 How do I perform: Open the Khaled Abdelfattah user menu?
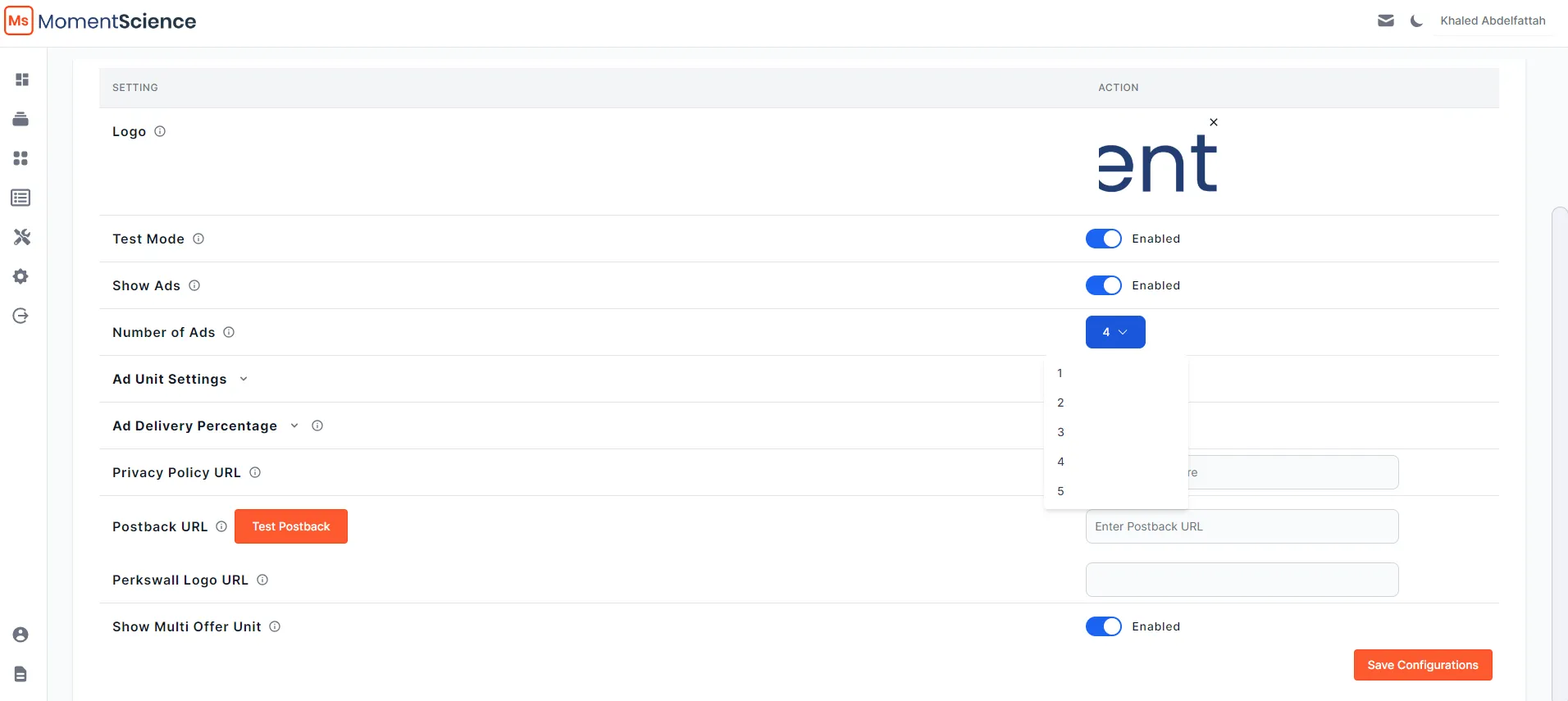pos(1493,20)
